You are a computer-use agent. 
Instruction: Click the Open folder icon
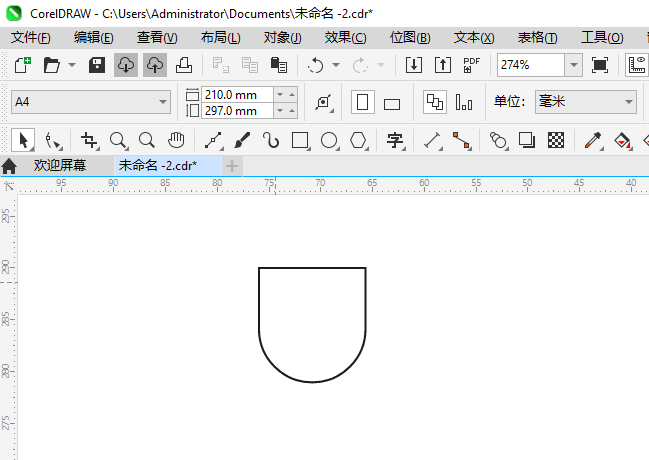[x=52, y=65]
